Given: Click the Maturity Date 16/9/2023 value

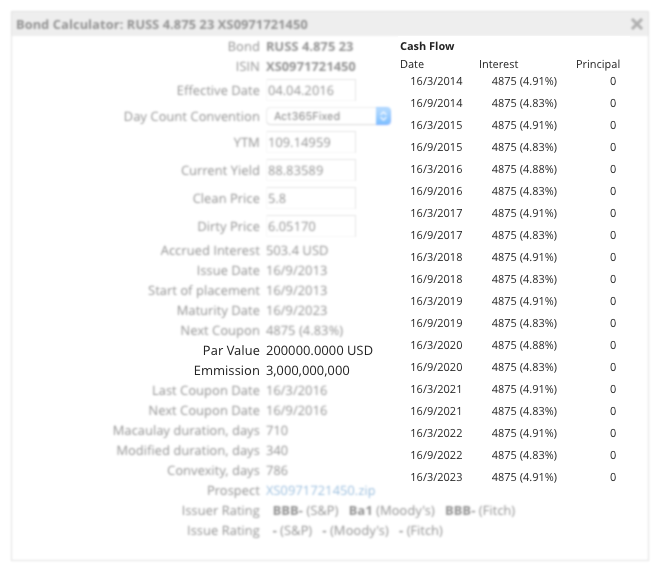Looking at the screenshot, I should click(296, 310).
